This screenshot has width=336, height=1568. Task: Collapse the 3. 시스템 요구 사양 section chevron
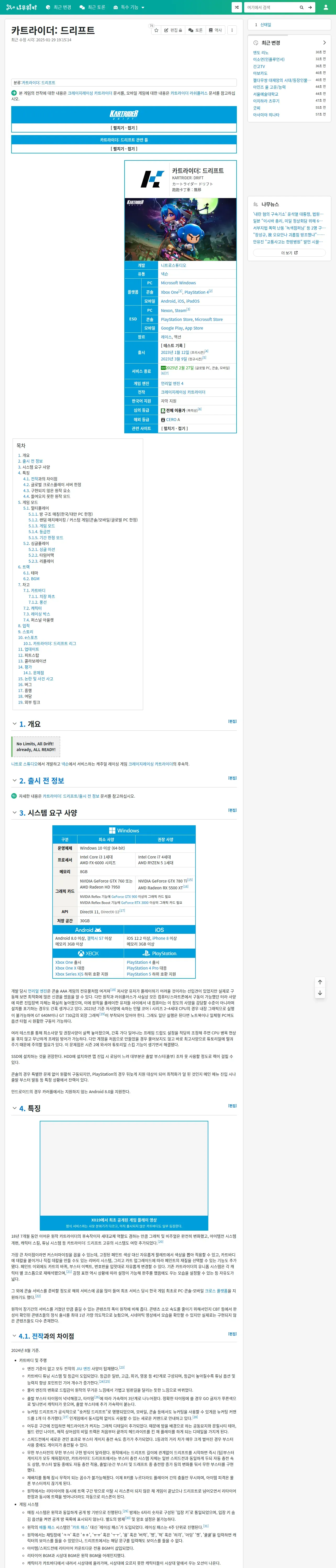click(x=15, y=812)
